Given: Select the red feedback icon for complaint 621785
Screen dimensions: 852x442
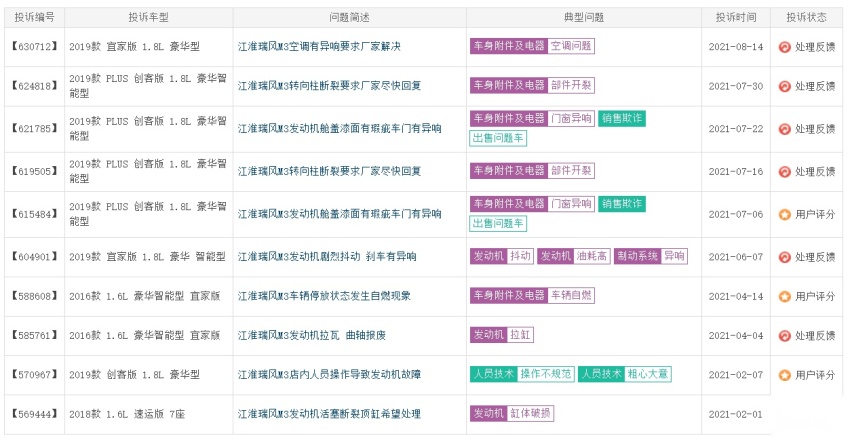Looking at the screenshot, I should [x=784, y=129].
